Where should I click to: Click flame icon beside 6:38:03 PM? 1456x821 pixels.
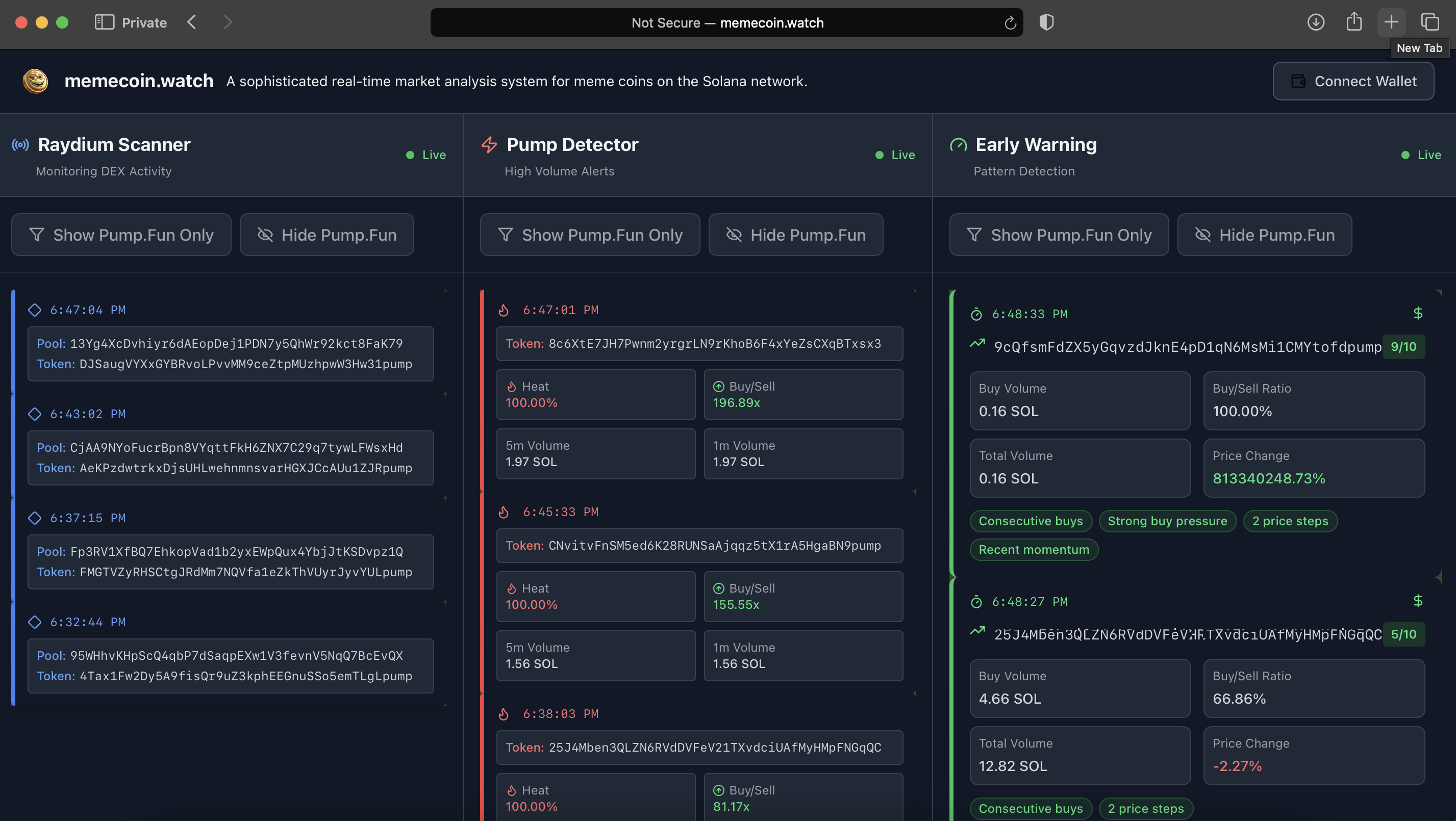point(504,713)
